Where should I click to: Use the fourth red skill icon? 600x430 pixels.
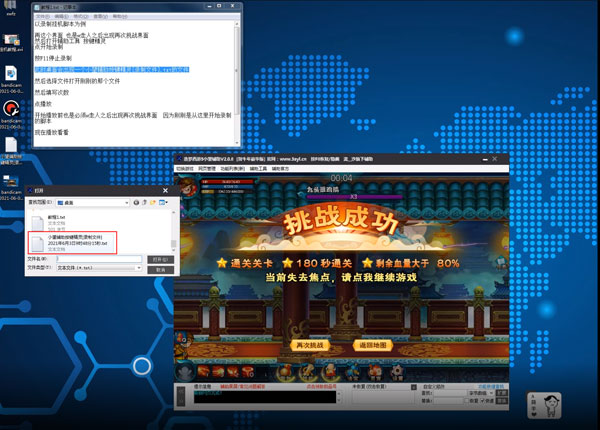pos(248,371)
